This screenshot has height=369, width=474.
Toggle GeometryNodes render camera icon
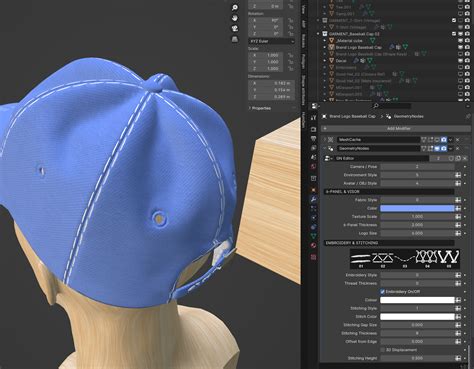tap(444, 148)
